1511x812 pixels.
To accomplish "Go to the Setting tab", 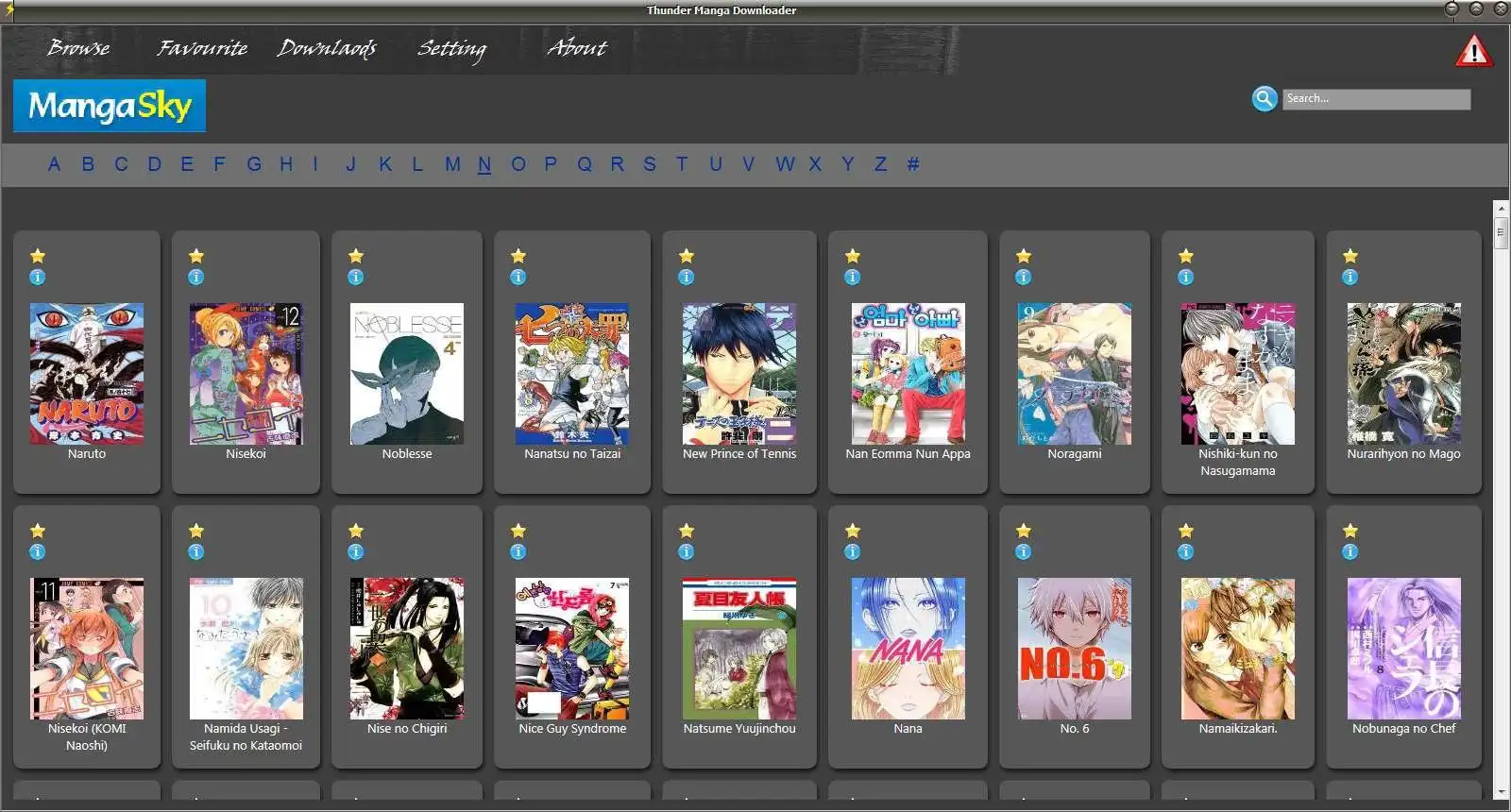I will 451,49.
